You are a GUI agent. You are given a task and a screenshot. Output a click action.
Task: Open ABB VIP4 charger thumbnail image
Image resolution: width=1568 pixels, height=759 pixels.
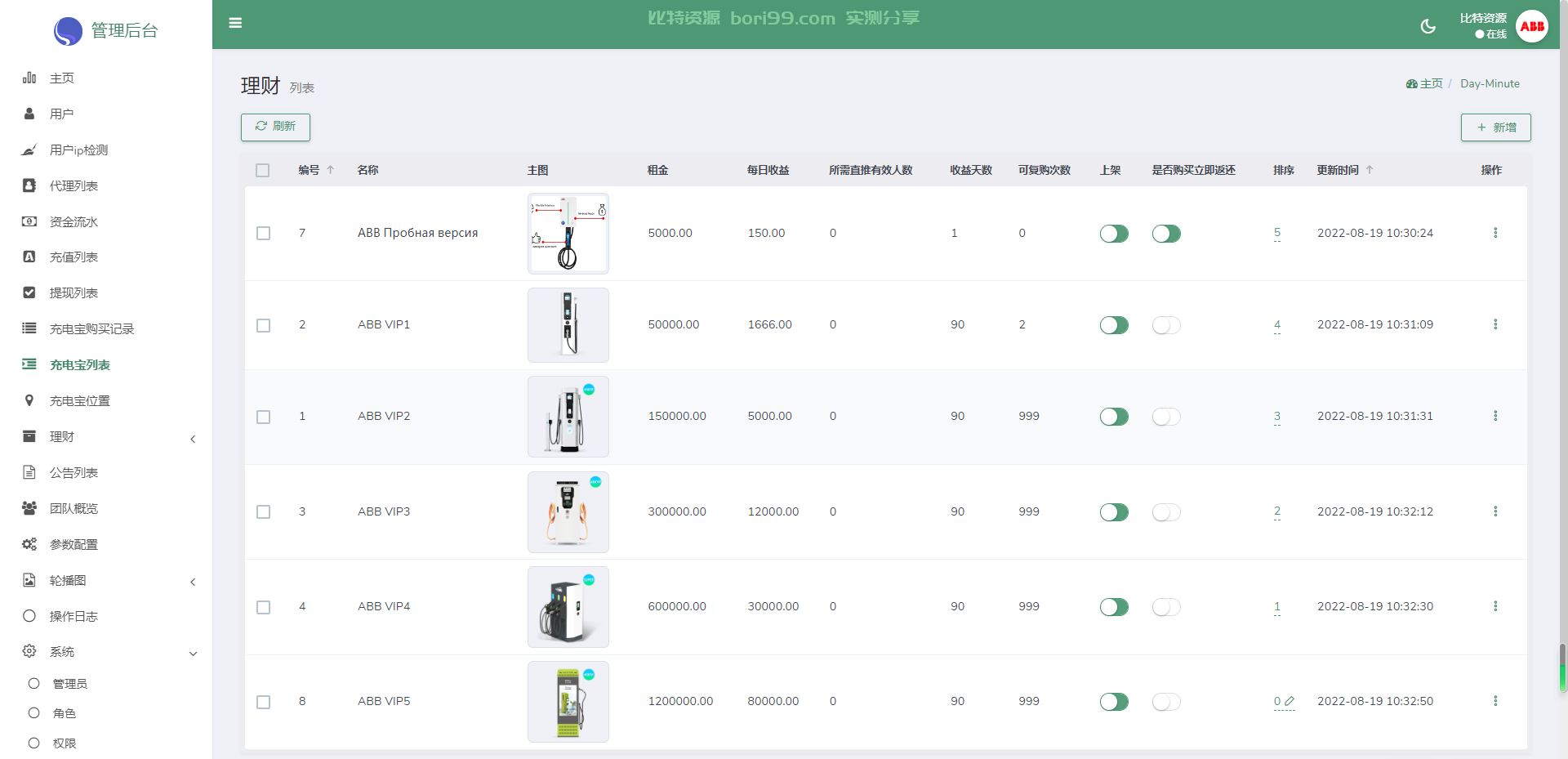568,607
